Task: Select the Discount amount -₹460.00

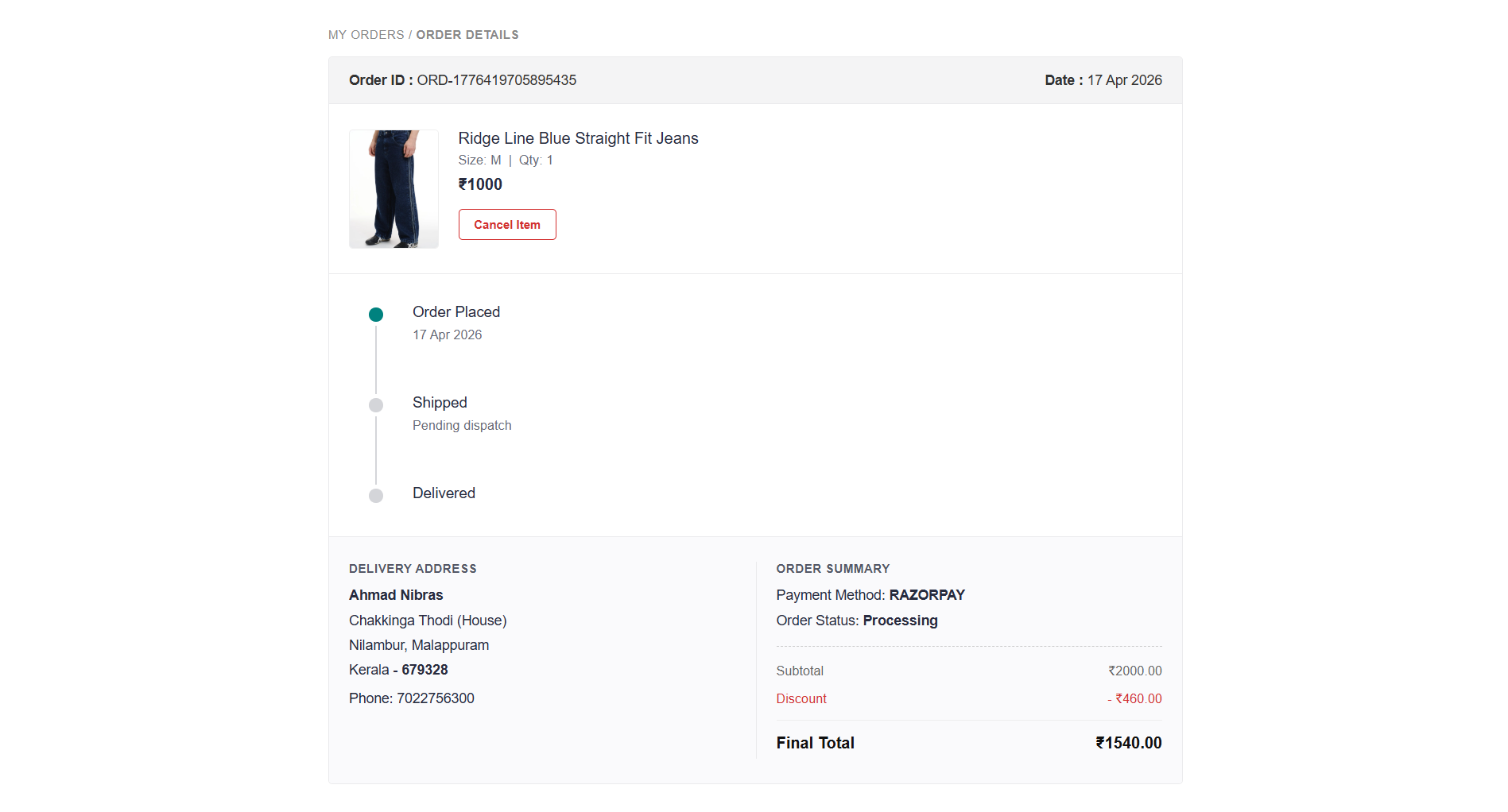Action: point(1134,698)
